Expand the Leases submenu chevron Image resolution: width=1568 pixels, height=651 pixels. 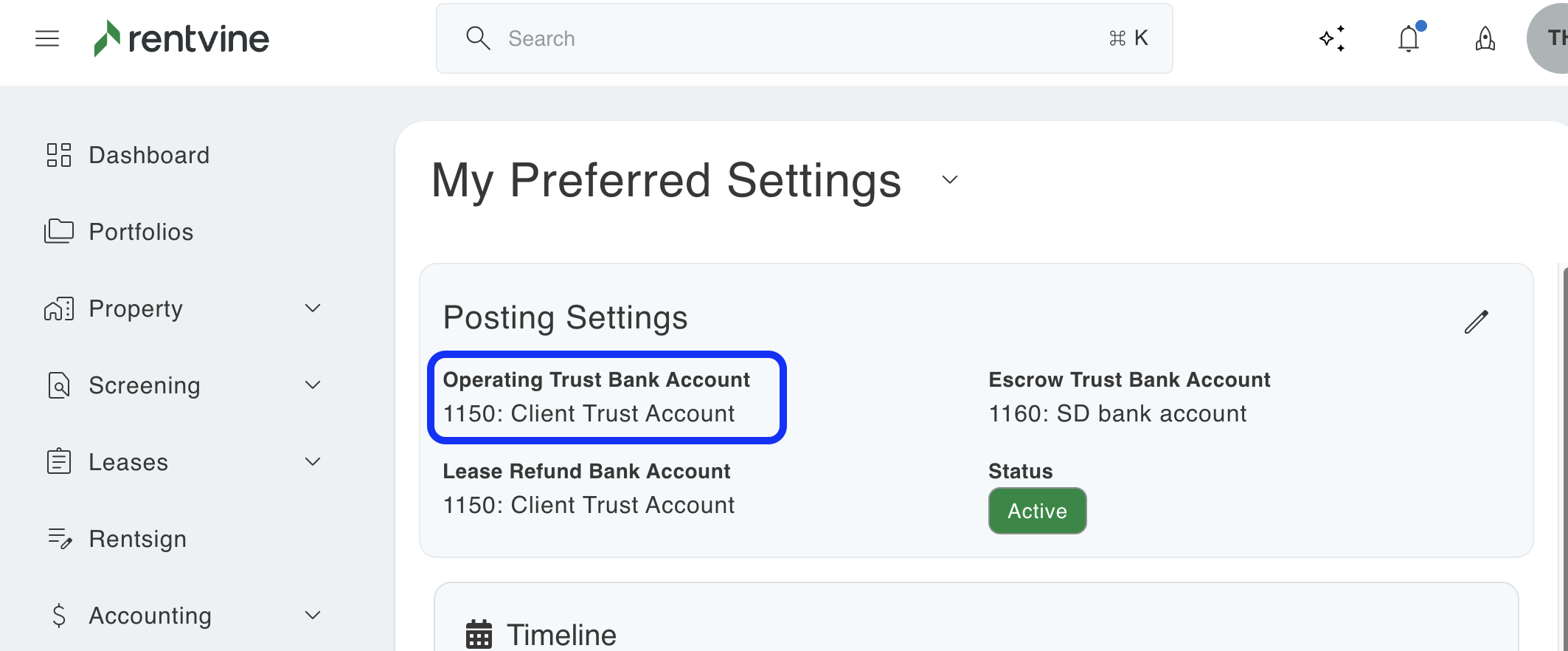tap(313, 462)
